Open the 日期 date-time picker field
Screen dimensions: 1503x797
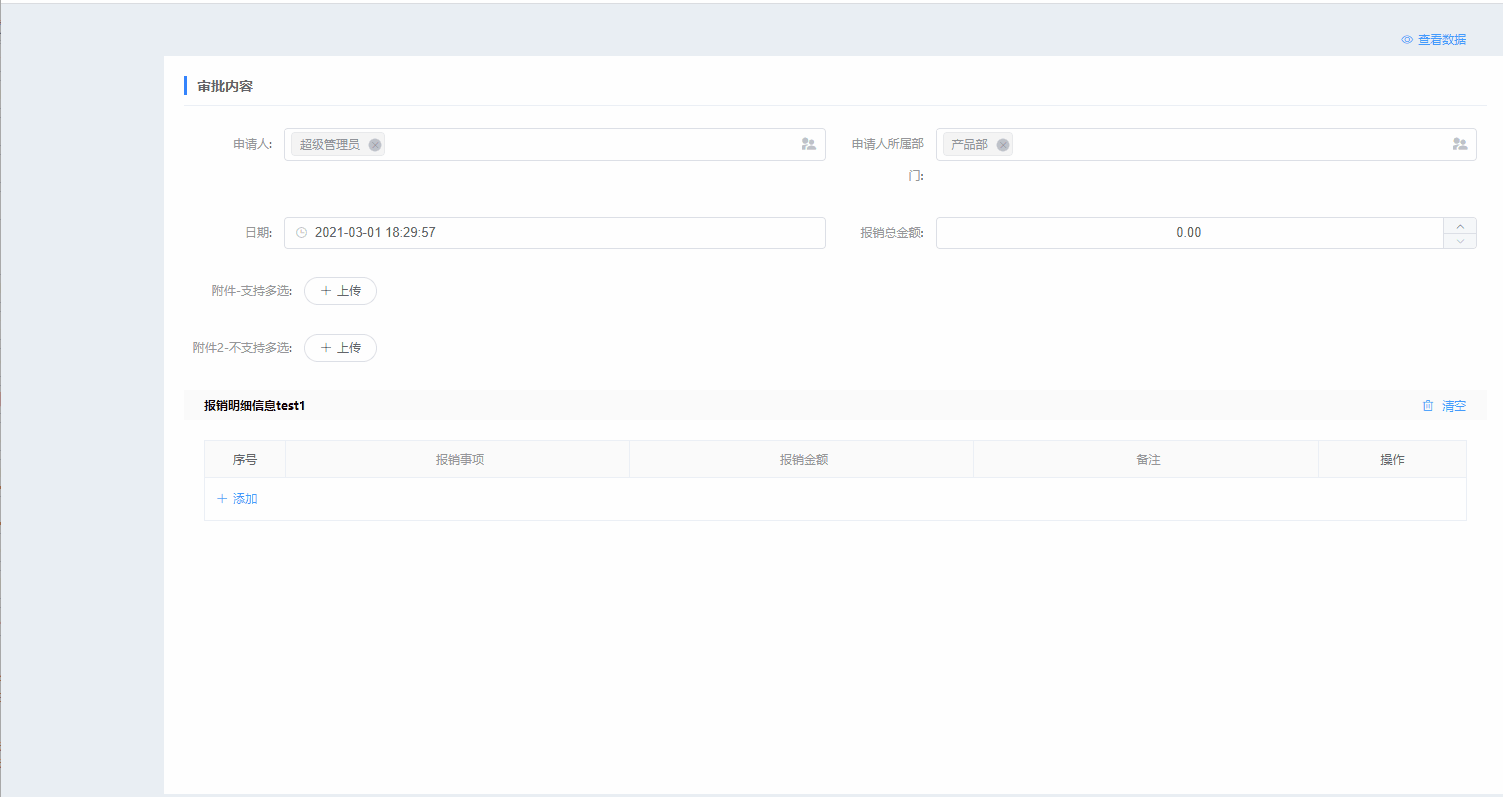click(x=560, y=233)
